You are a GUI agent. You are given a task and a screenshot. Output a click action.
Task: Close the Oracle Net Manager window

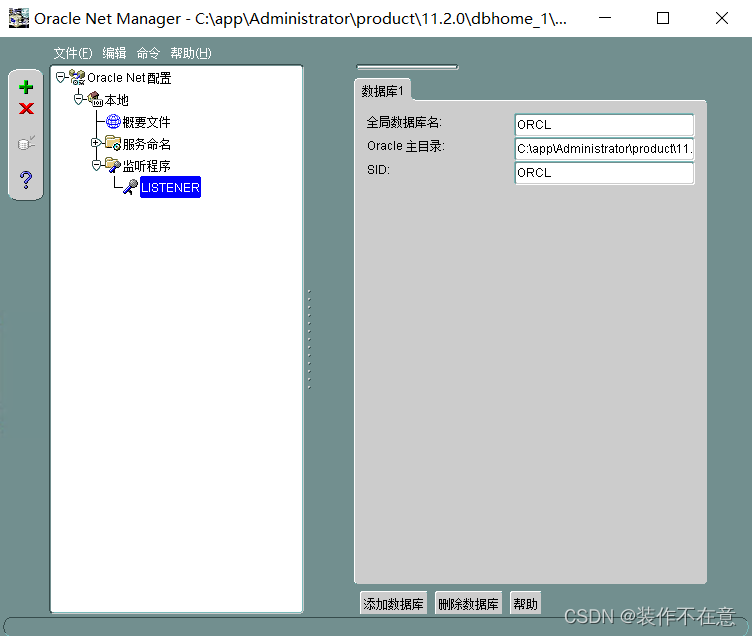(722, 18)
